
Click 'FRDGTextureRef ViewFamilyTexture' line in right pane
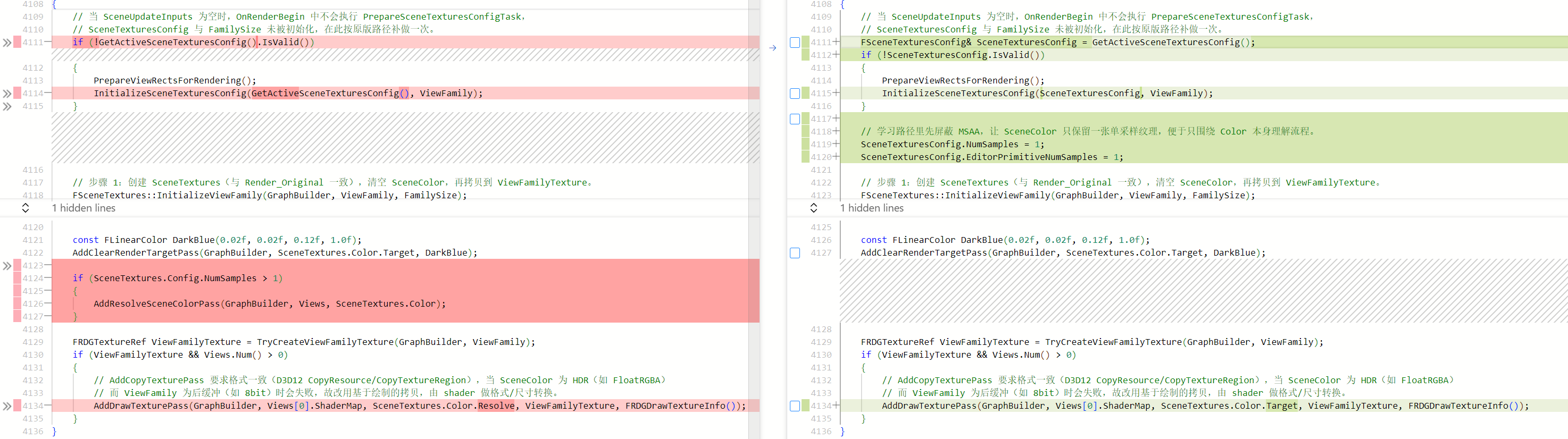coord(1092,342)
